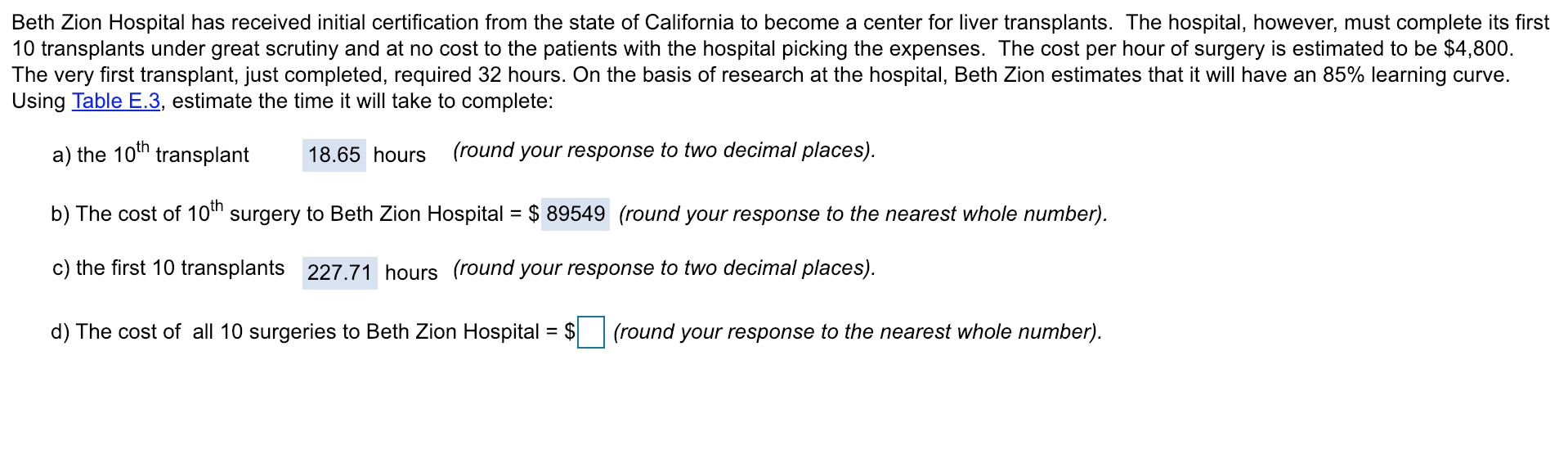Select the 89549 cost answer field
Screen dimensions: 1568x450
click(x=576, y=214)
